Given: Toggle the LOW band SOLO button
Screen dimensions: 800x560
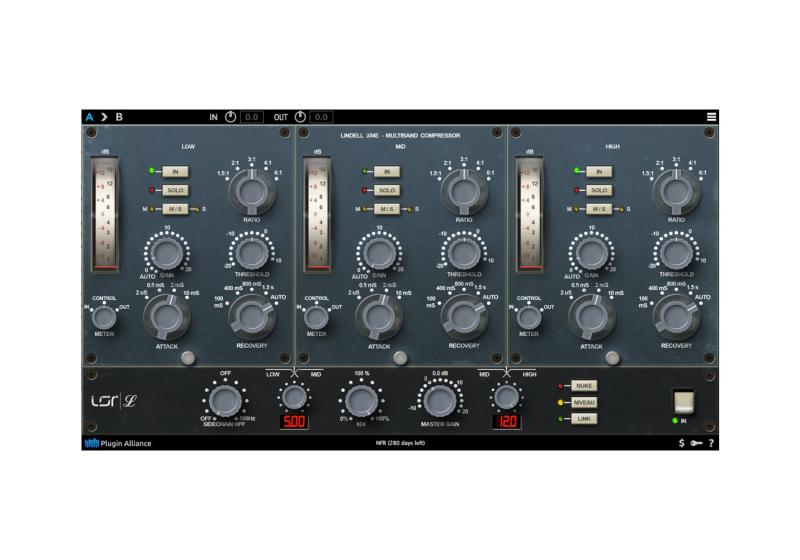Looking at the screenshot, I should [175, 190].
